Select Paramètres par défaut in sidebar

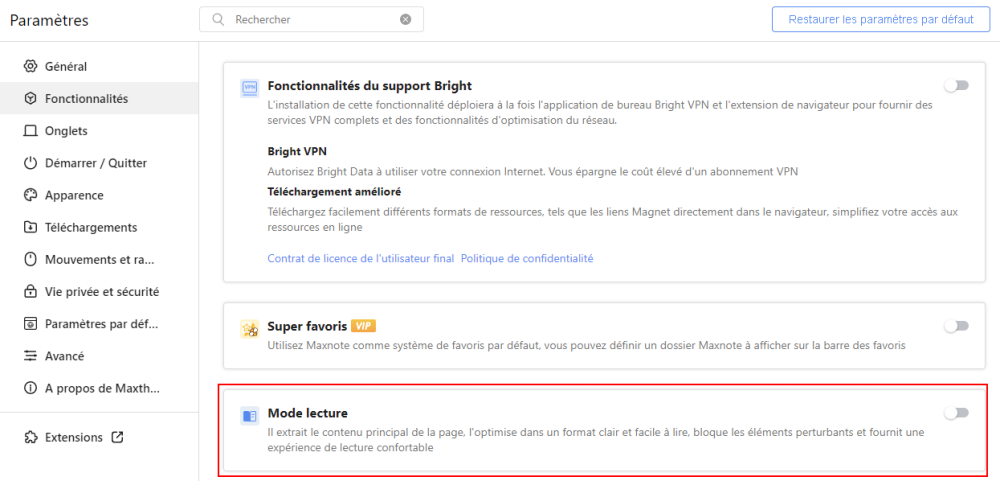[101, 324]
